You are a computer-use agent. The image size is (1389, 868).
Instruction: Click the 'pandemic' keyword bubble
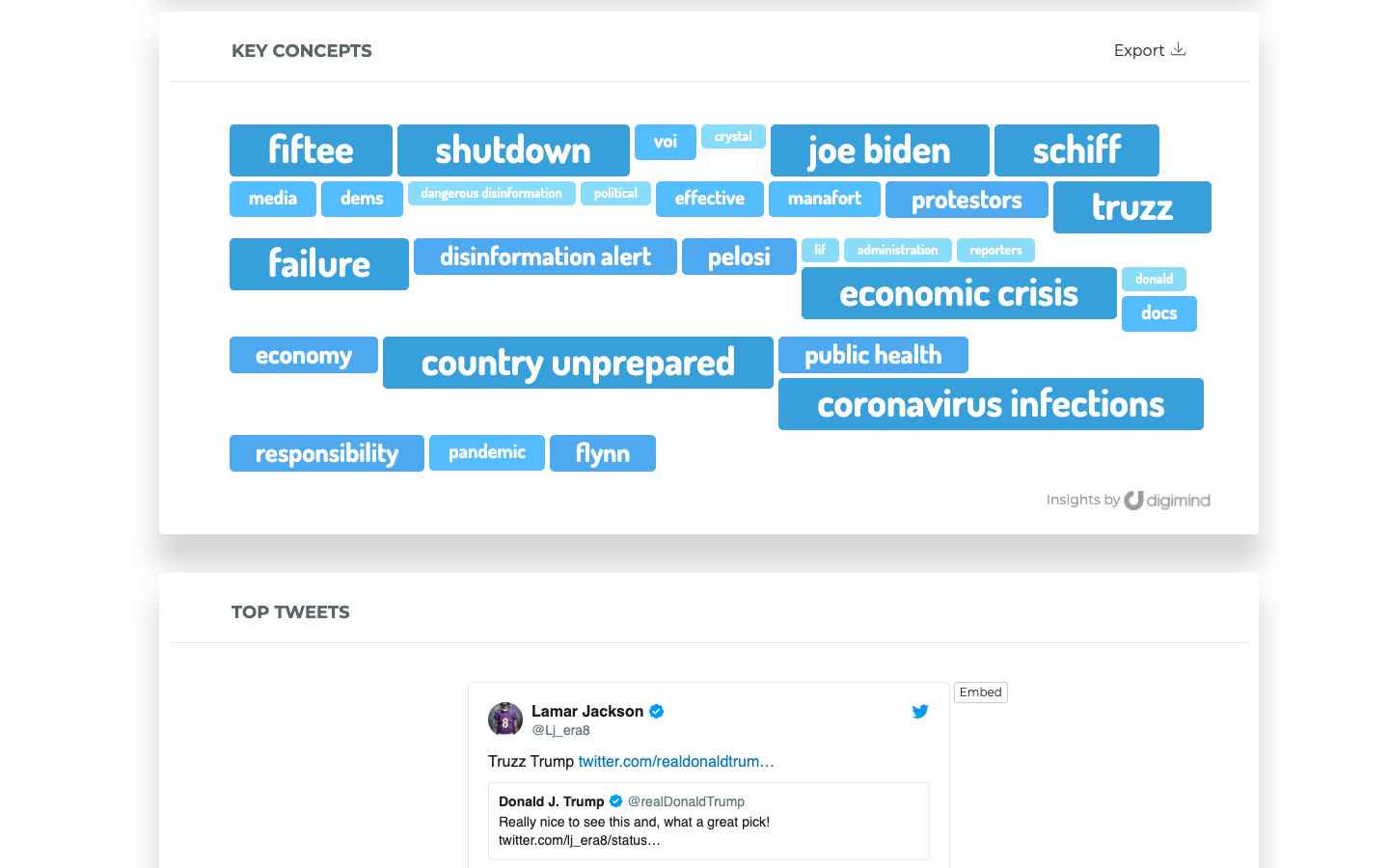point(486,452)
